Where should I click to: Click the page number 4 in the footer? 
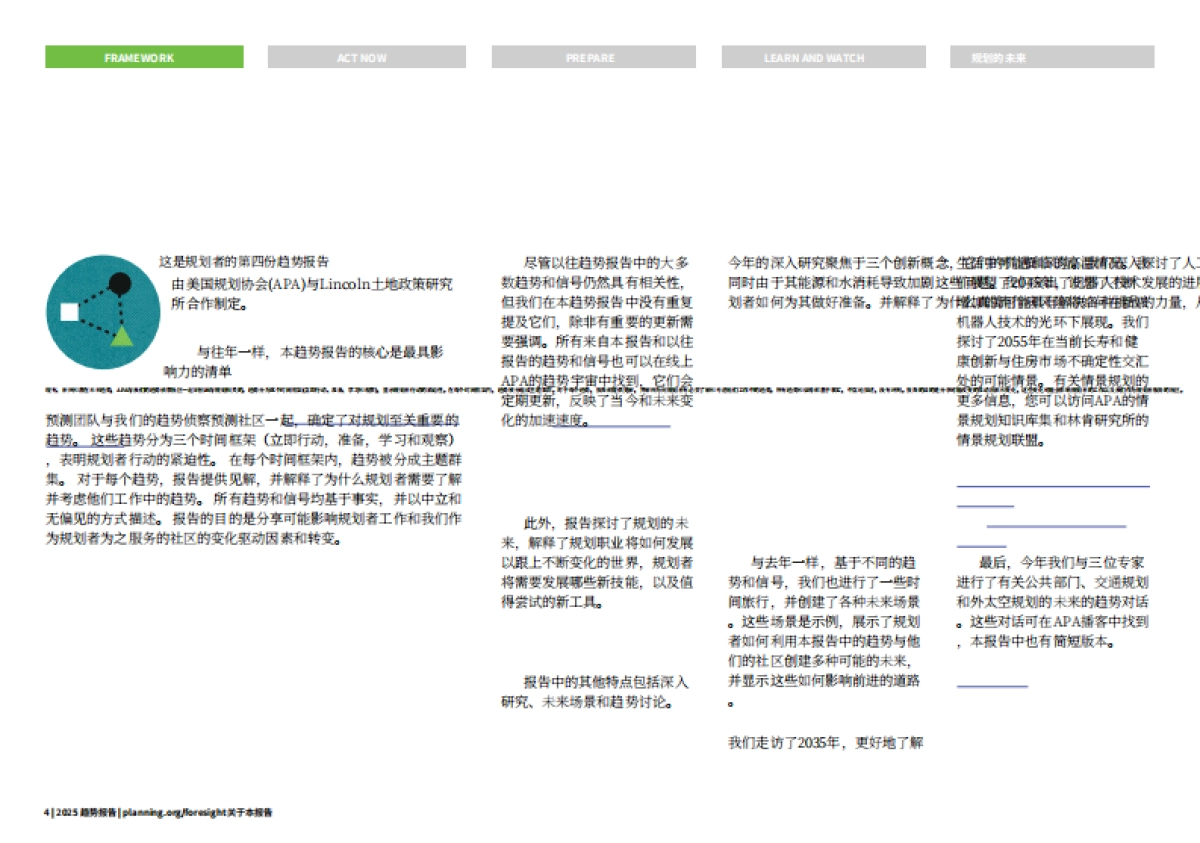click(45, 813)
